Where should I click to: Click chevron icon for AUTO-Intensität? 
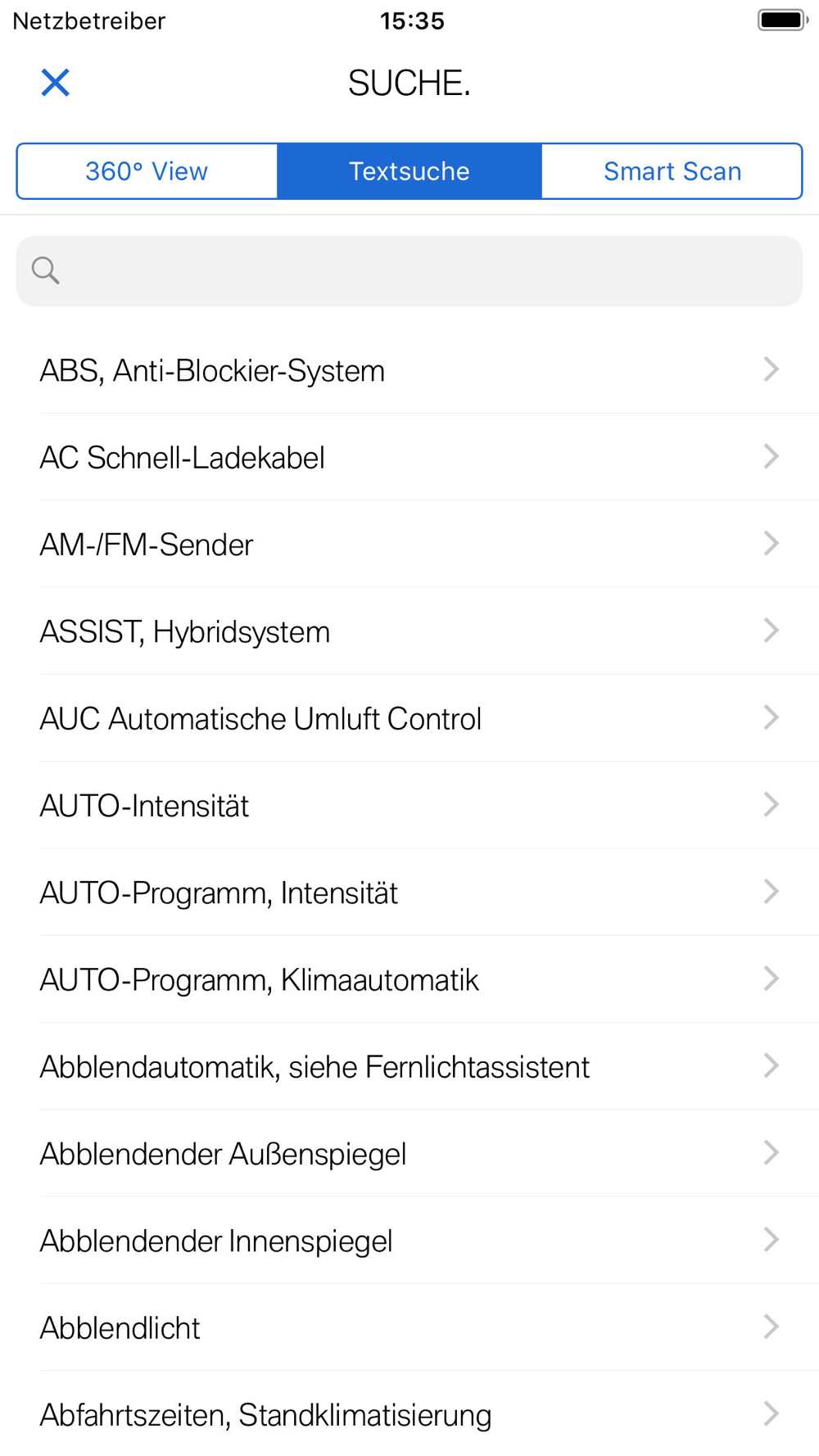click(771, 805)
